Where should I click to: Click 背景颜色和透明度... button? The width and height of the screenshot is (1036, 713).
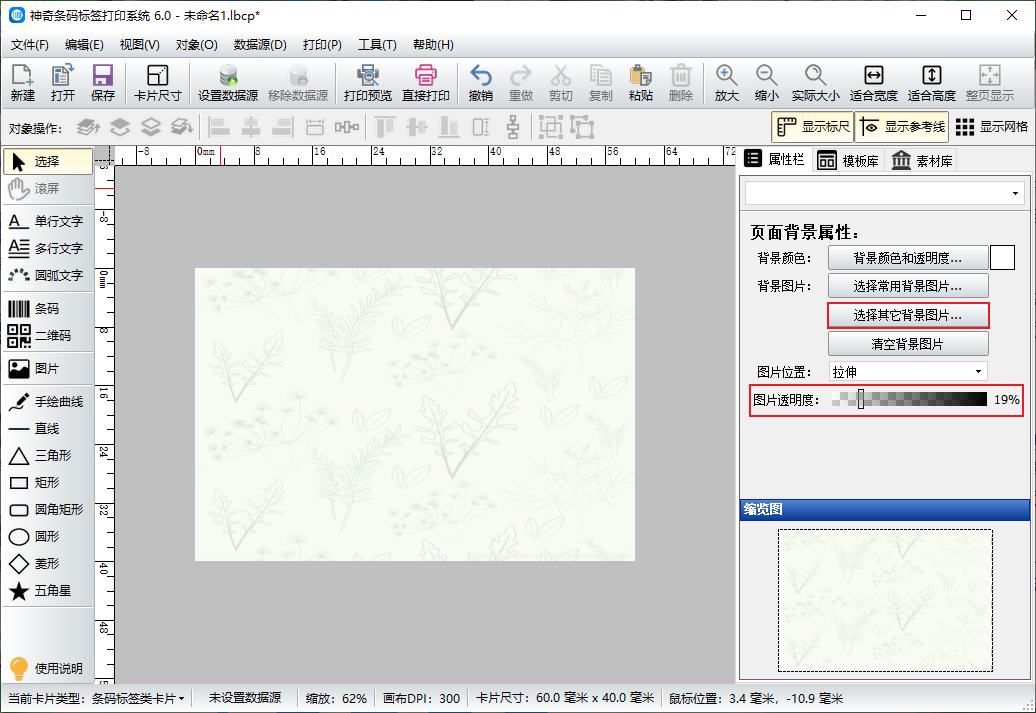tap(908, 258)
